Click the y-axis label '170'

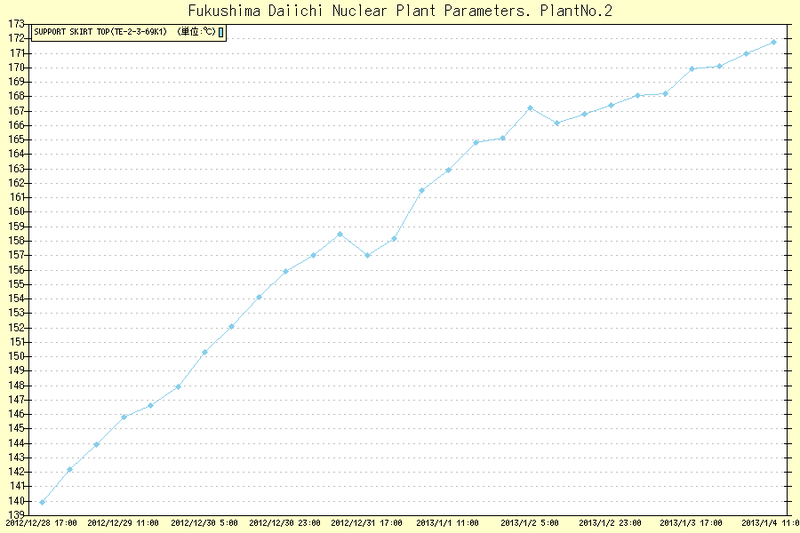click(x=16, y=67)
